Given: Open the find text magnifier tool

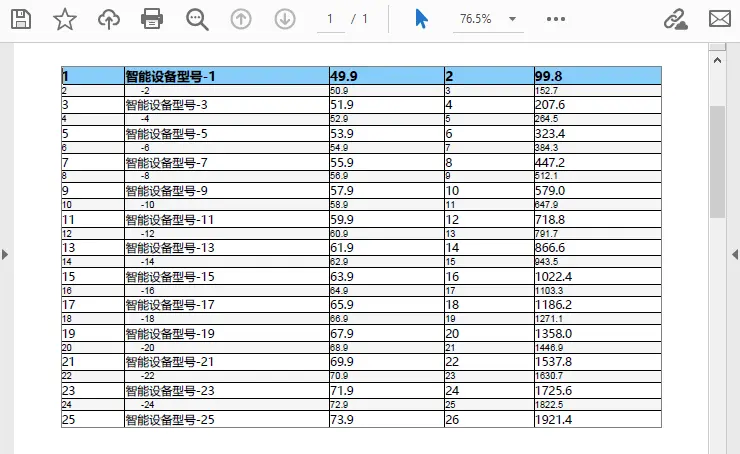Looking at the screenshot, I should pos(197,19).
